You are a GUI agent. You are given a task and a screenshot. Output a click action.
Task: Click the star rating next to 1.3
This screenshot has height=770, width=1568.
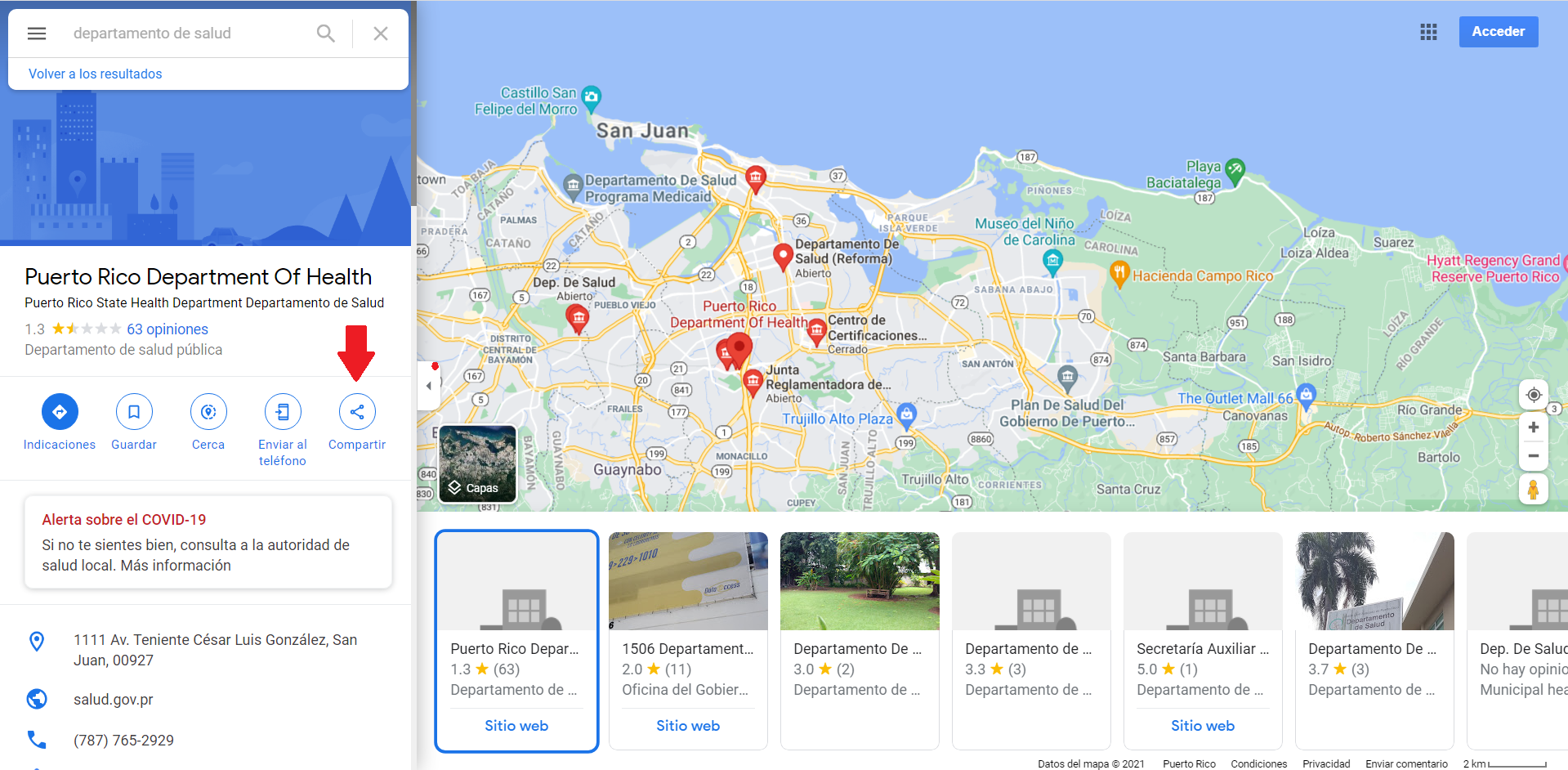point(87,329)
